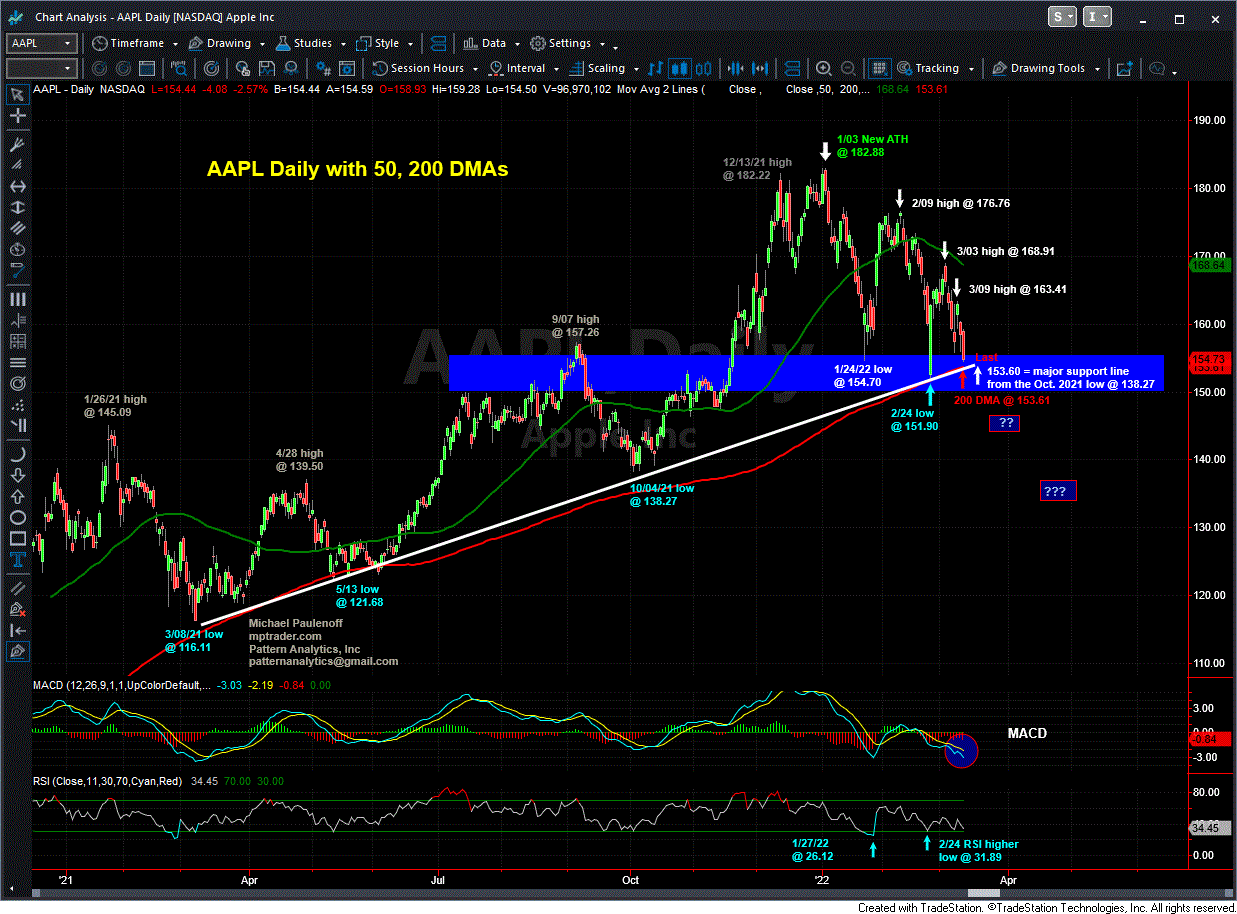Screen dimensions: 1237x914
Task: Select the up arrow drawing tool
Action: 18,496
